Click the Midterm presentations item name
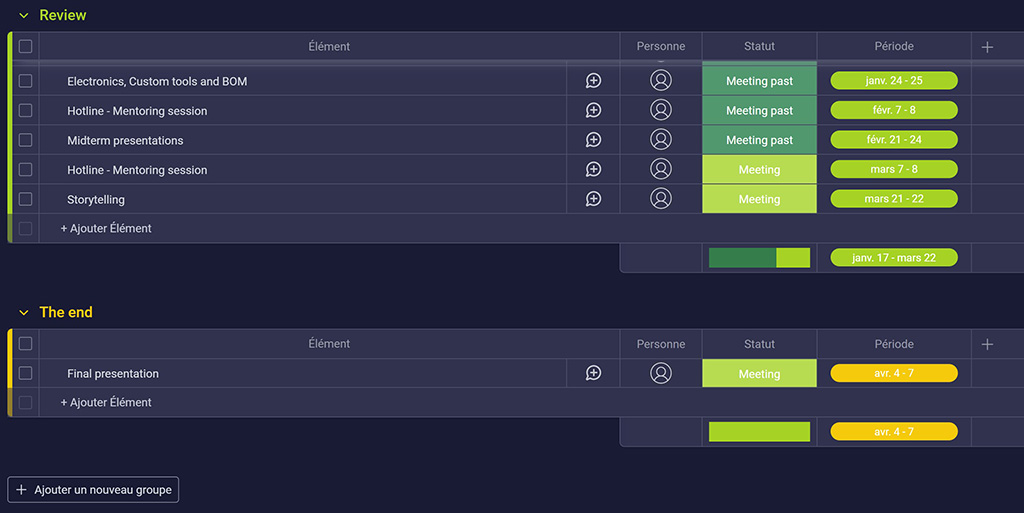Image resolution: width=1024 pixels, height=513 pixels. [x=125, y=140]
